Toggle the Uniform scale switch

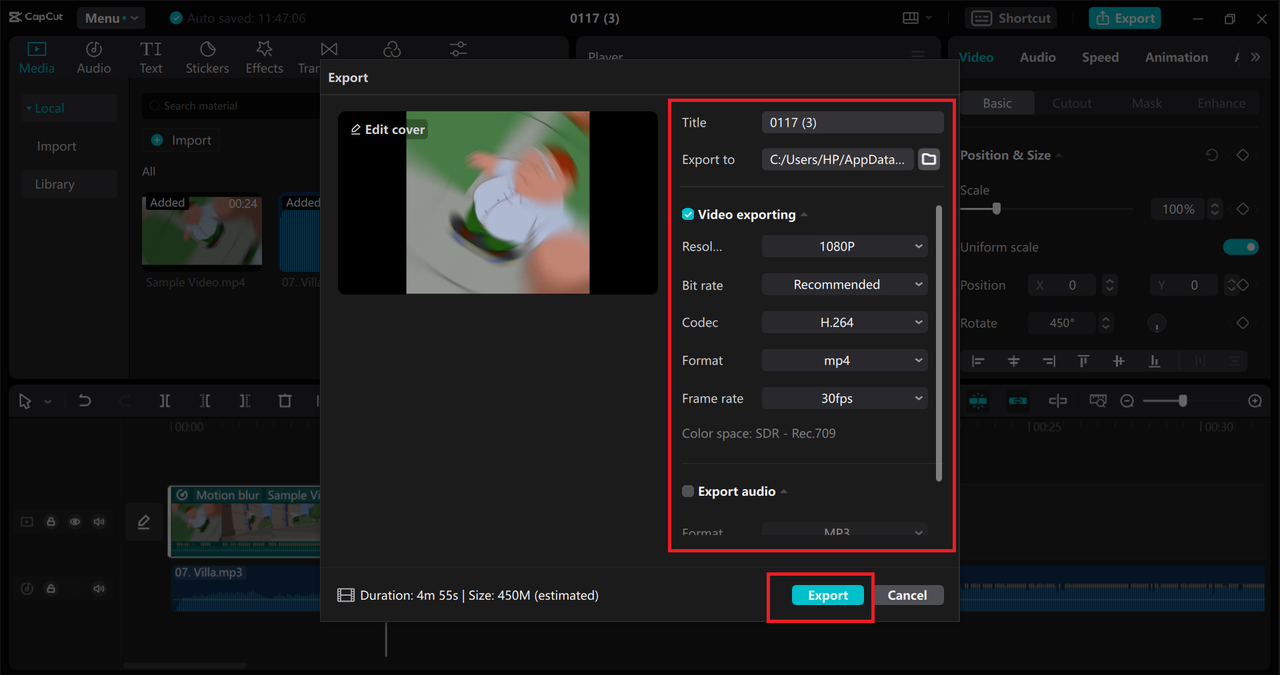(1241, 247)
